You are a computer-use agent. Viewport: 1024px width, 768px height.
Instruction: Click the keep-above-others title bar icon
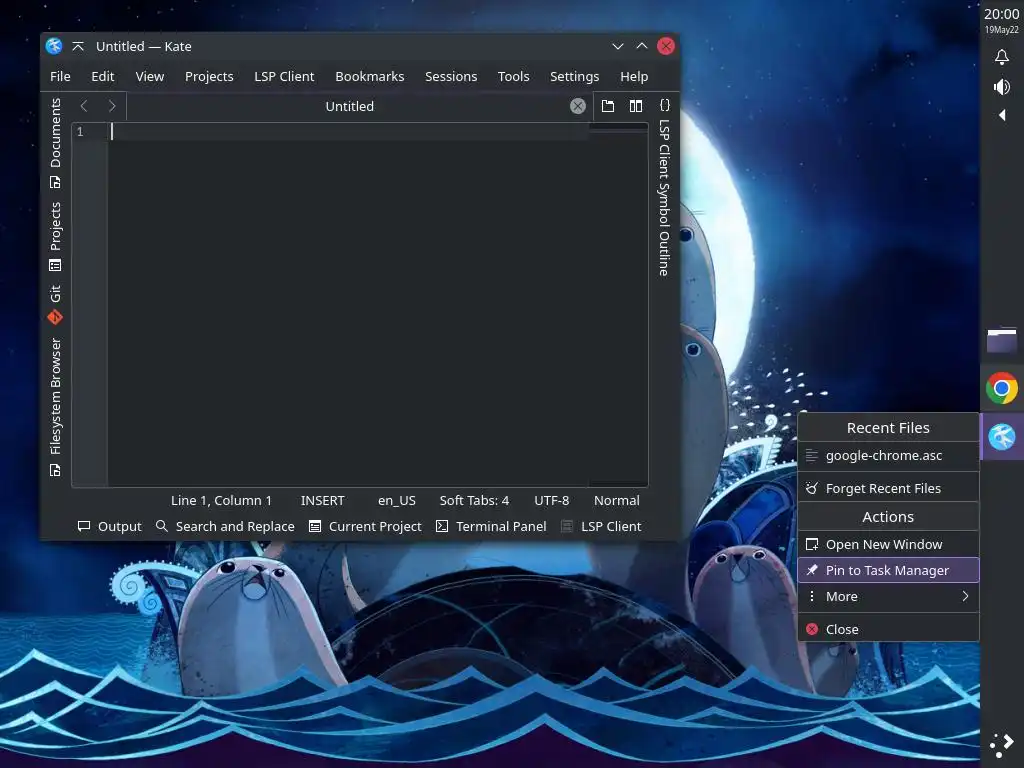click(x=78, y=46)
